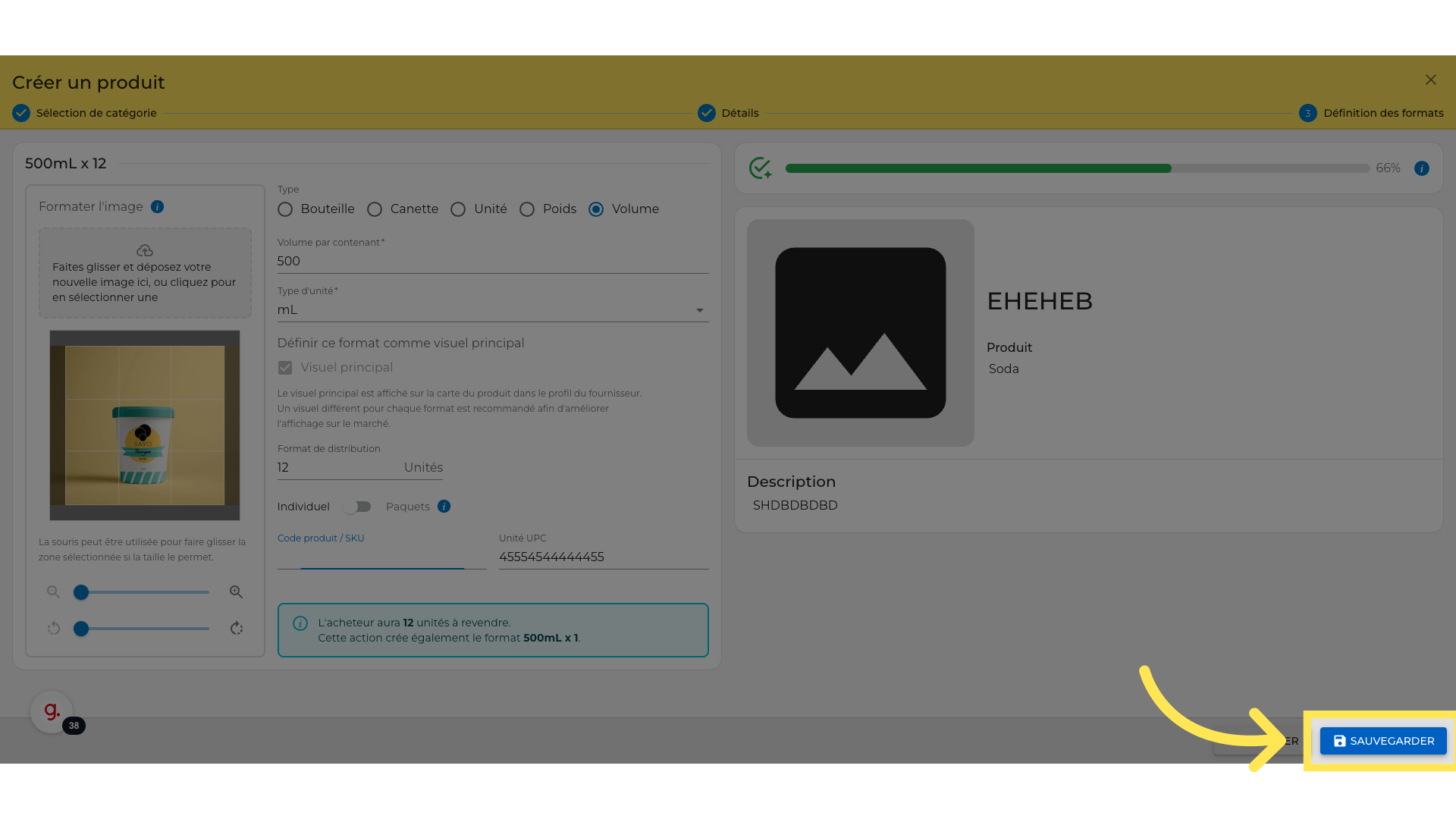Click the SAUVEGARDER button
1456x819 pixels.
(x=1383, y=741)
